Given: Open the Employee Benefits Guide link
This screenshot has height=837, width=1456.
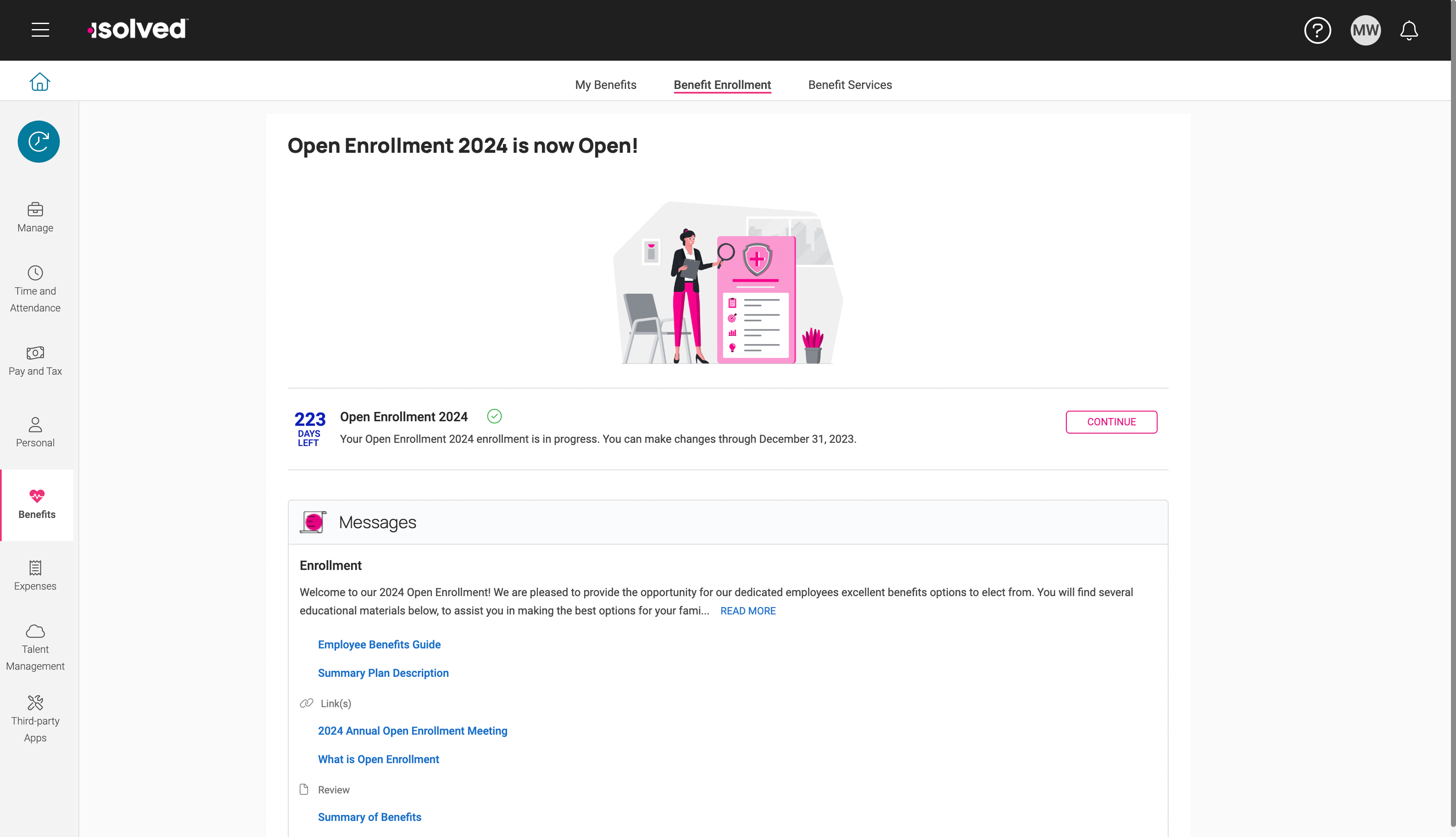Looking at the screenshot, I should 379,644.
